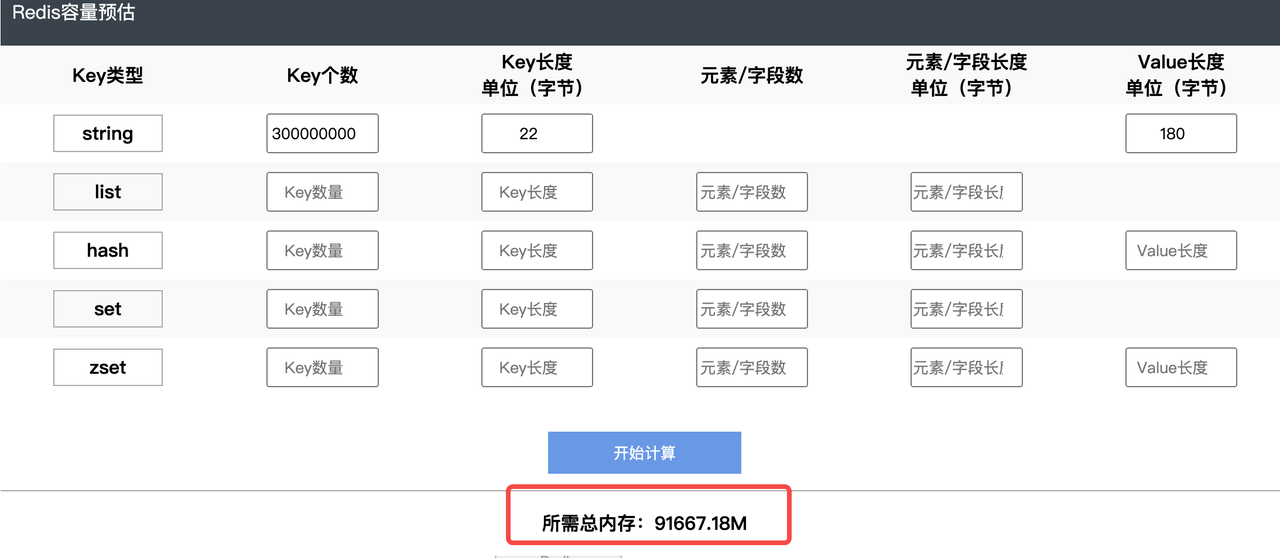The width and height of the screenshot is (1280, 558).
Task: Click the set row Key数量 input
Action: (x=322, y=309)
